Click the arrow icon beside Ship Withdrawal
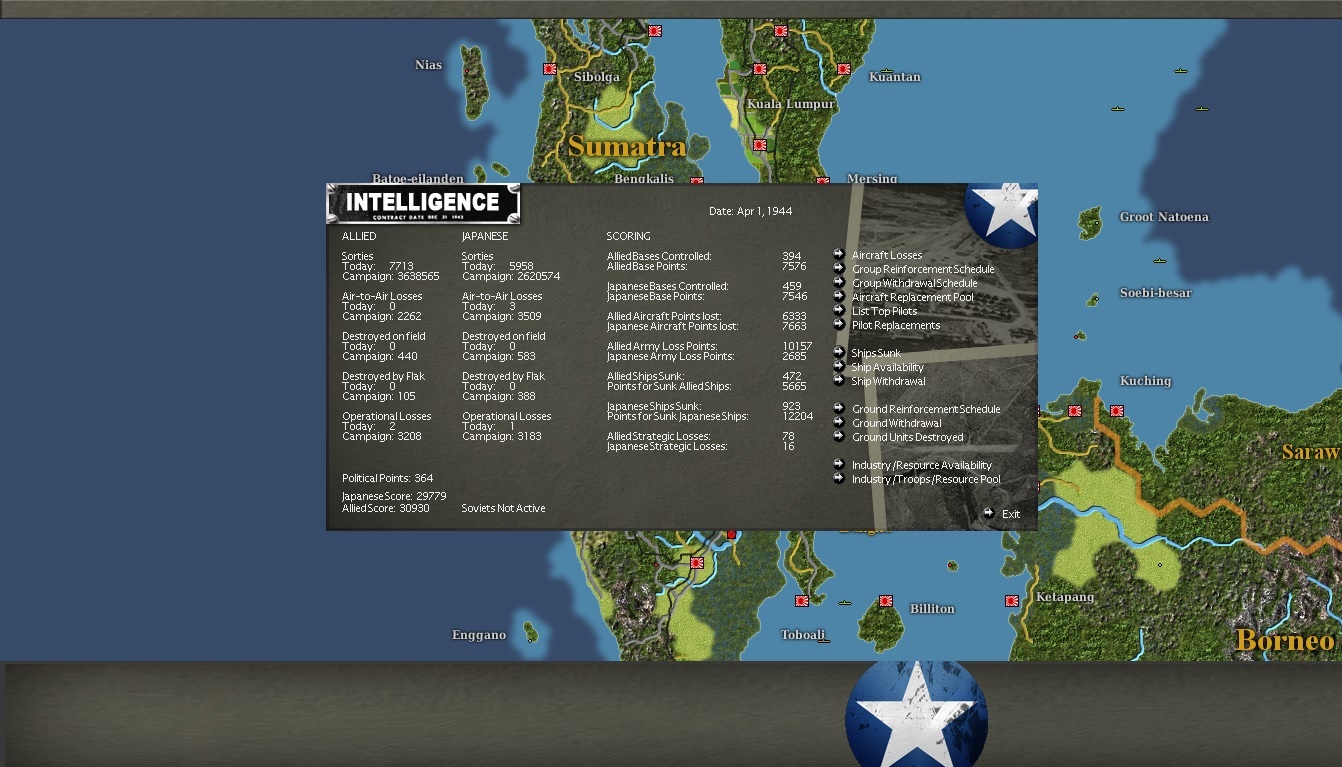This screenshot has height=767, width=1342. pos(839,380)
